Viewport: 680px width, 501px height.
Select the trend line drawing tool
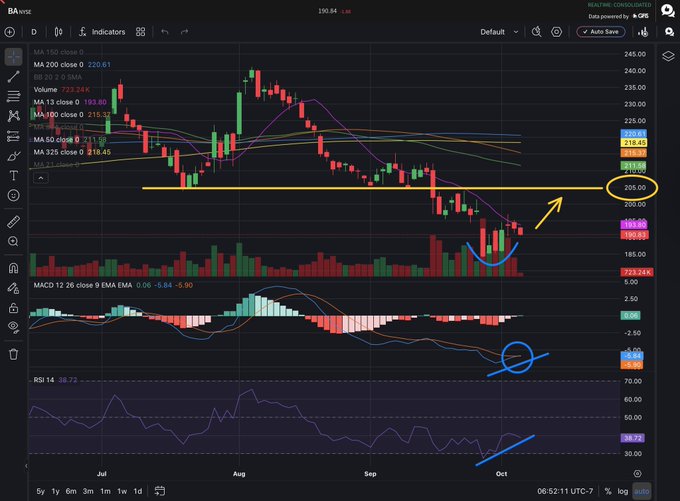pyautogui.click(x=13, y=77)
